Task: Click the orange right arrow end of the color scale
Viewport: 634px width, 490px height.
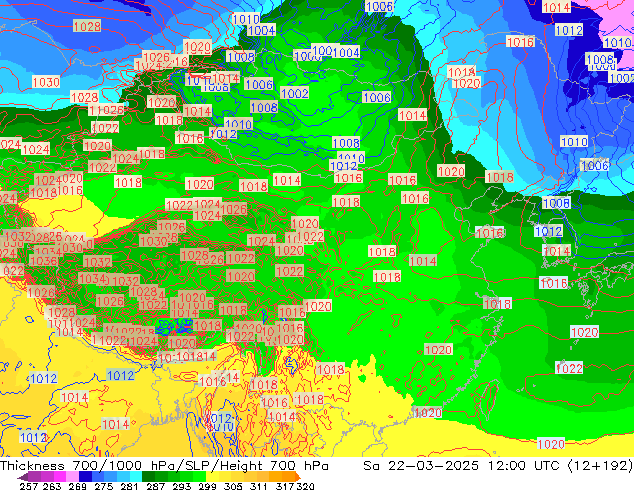Action: 298,477
